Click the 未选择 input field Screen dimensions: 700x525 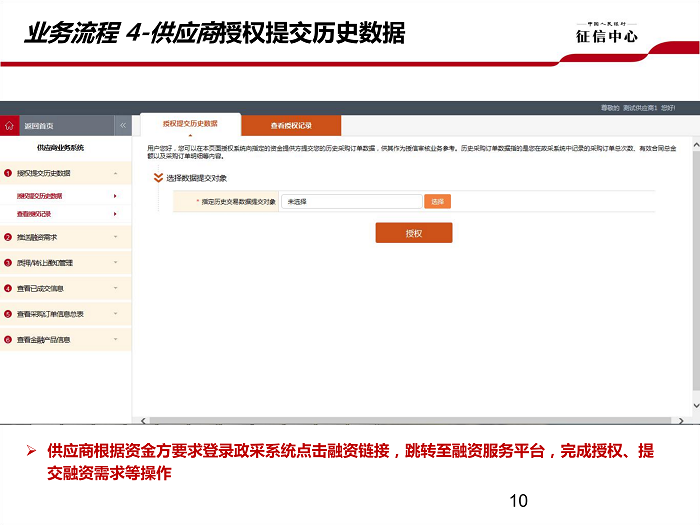click(x=350, y=201)
